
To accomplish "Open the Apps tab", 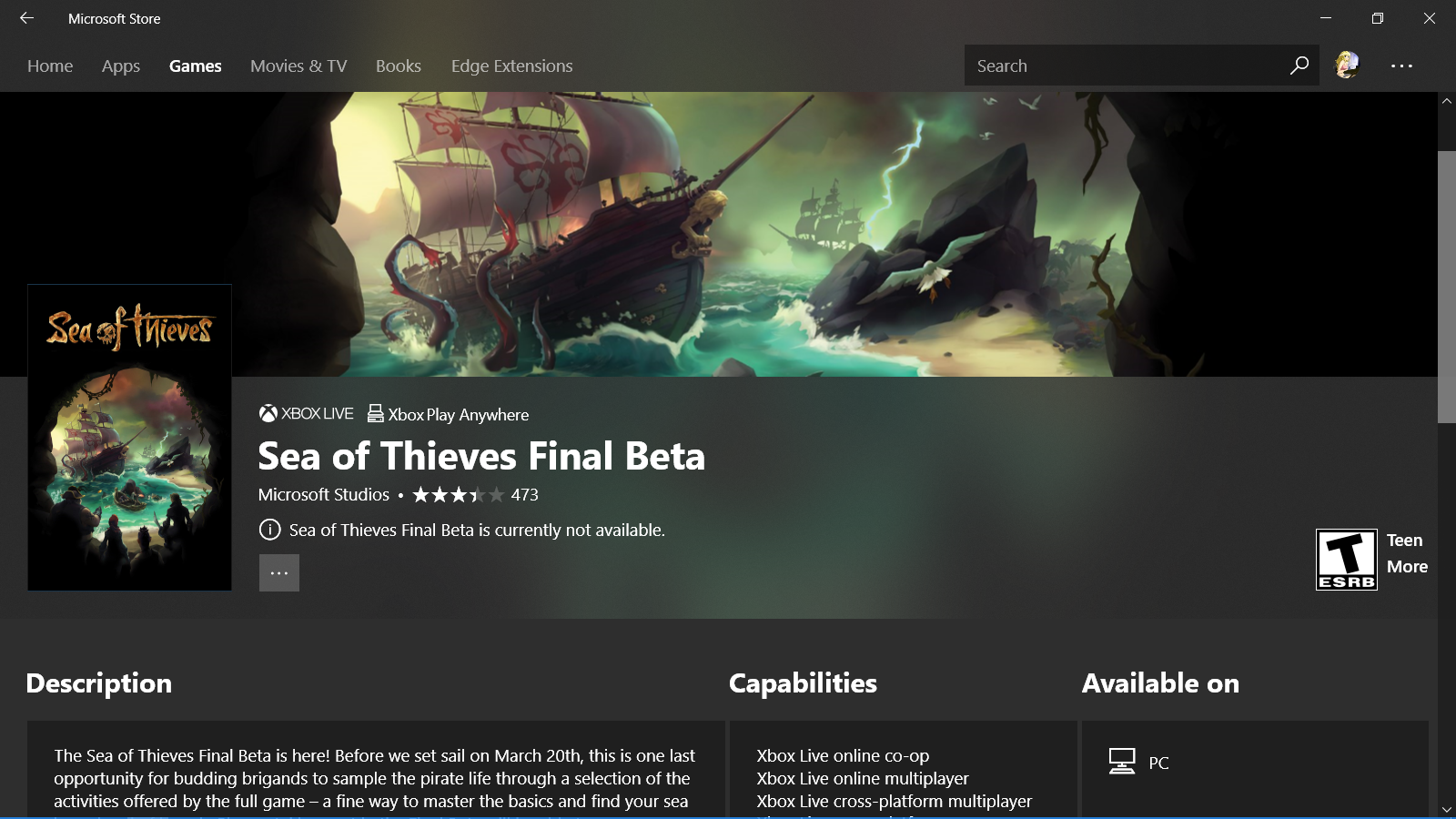I will (121, 66).
